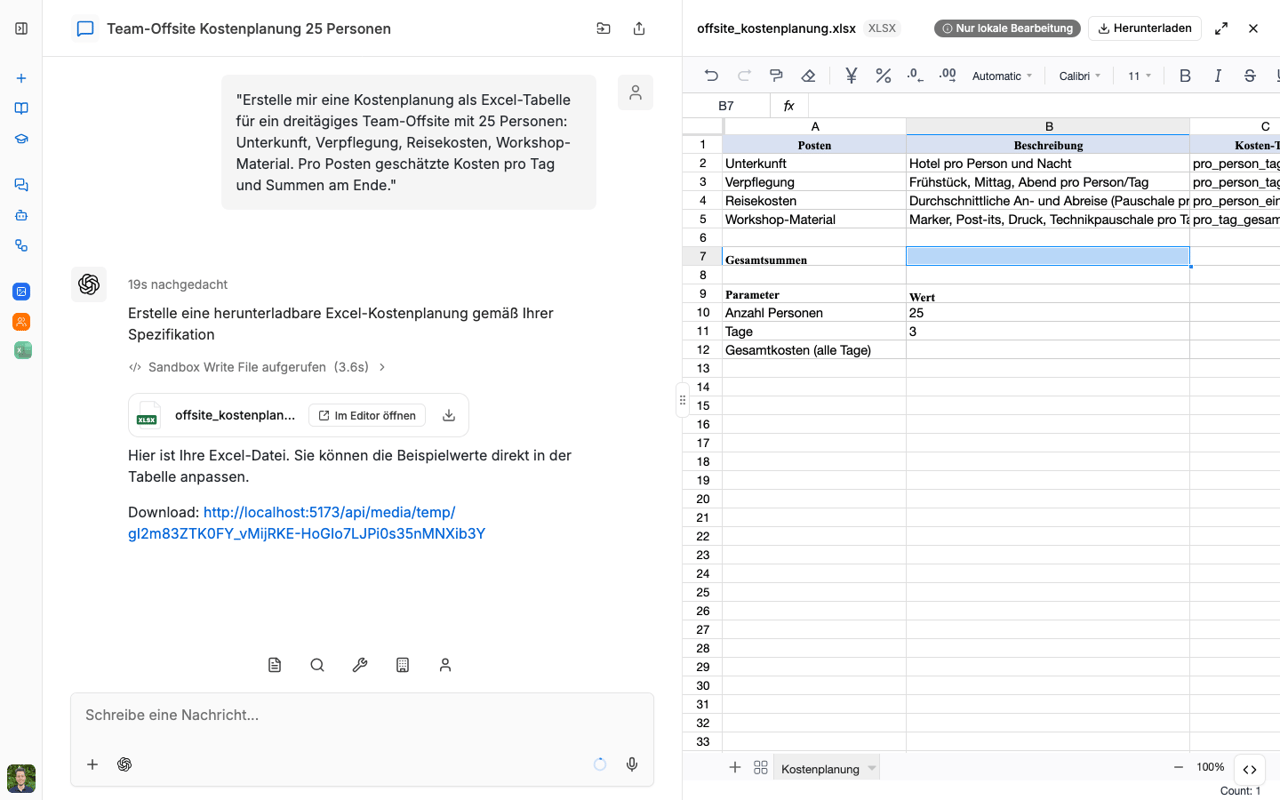Click the cell name box B7
This screenshot has height=800, width=1280.
pos(726,105)
